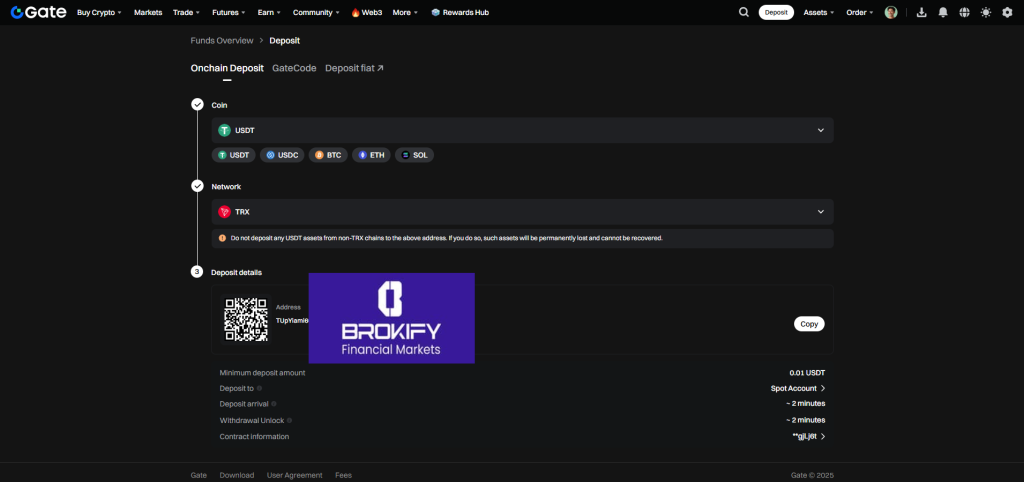This screenshot has width=1024, height=482.
Task: Click the info icon beside Deposit arrival
Action: click(274, 404)
